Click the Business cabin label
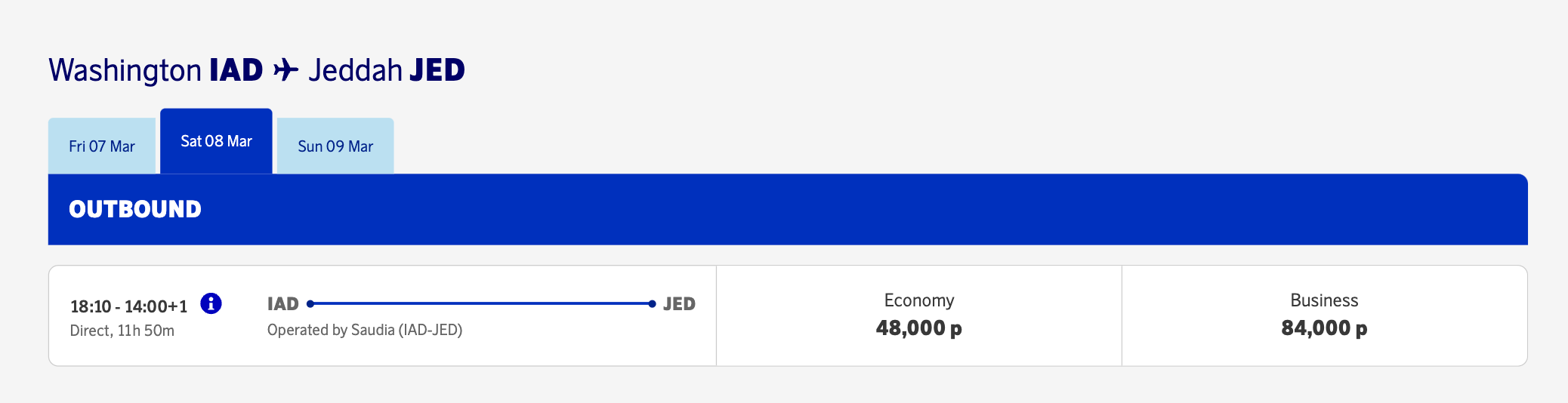 pyautogui.click(x=1324, y=300)
